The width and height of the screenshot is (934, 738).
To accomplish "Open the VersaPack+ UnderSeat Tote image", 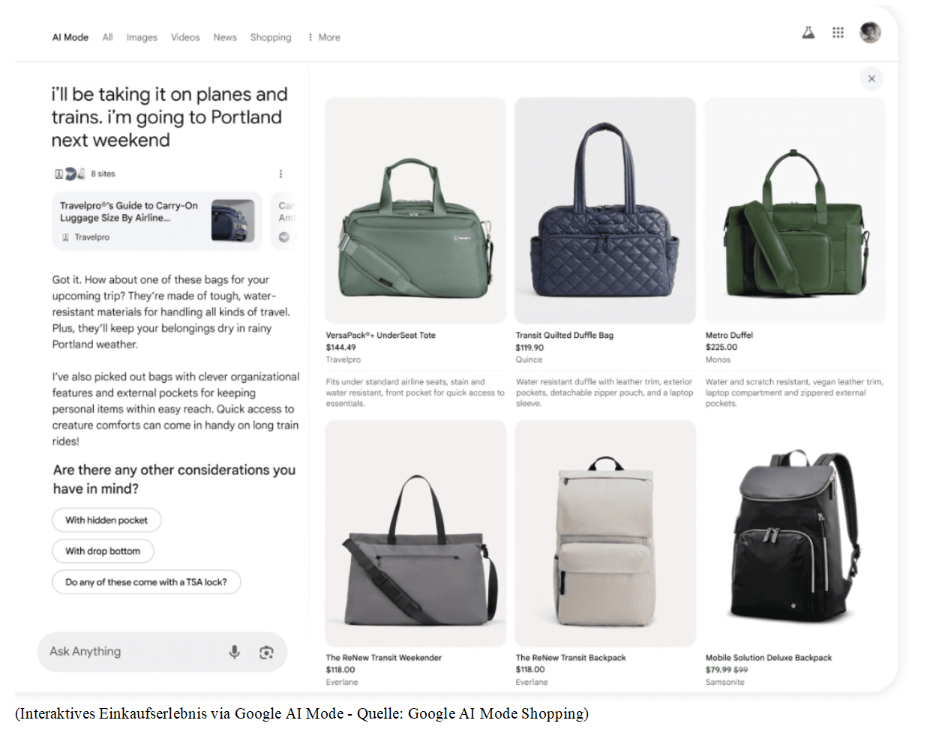I will (415, 210).
